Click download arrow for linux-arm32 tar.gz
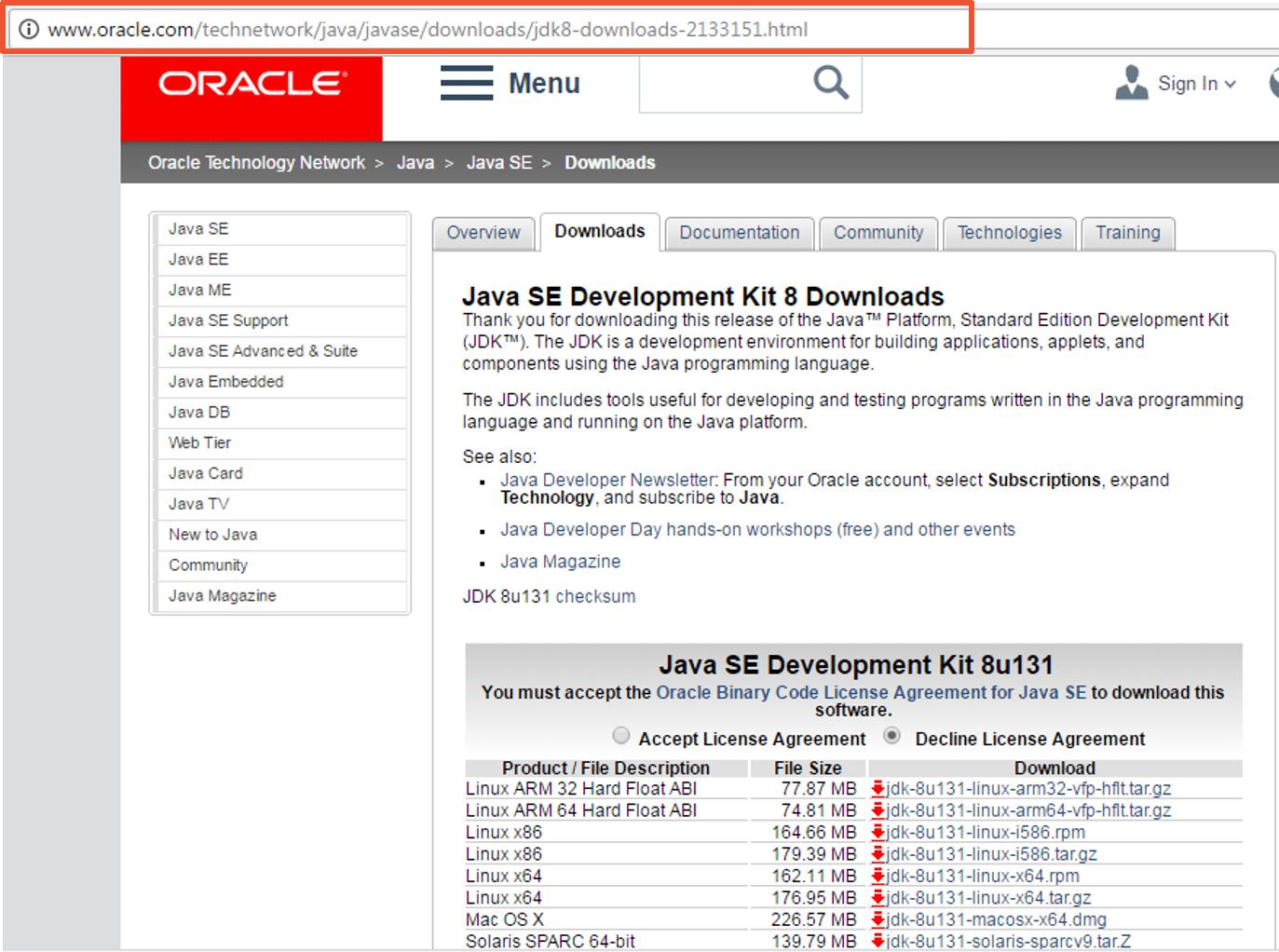This screenshot has width=1279, height=952. pyautogui.click(x=878, y=789)
